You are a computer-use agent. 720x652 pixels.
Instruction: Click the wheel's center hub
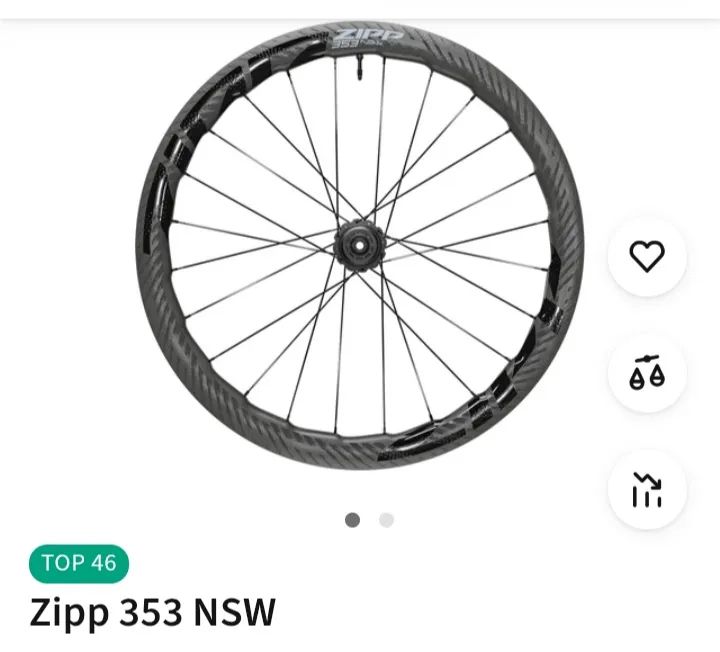[357, 243]
